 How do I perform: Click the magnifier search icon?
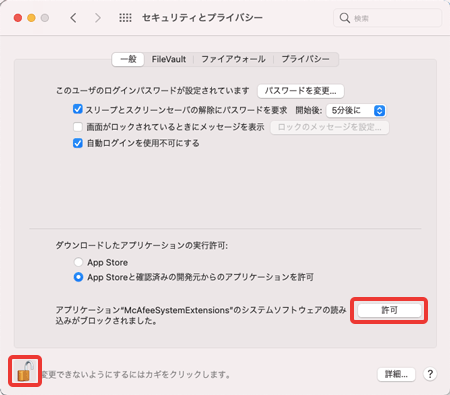pyautogui.click(x=344, y=18)
